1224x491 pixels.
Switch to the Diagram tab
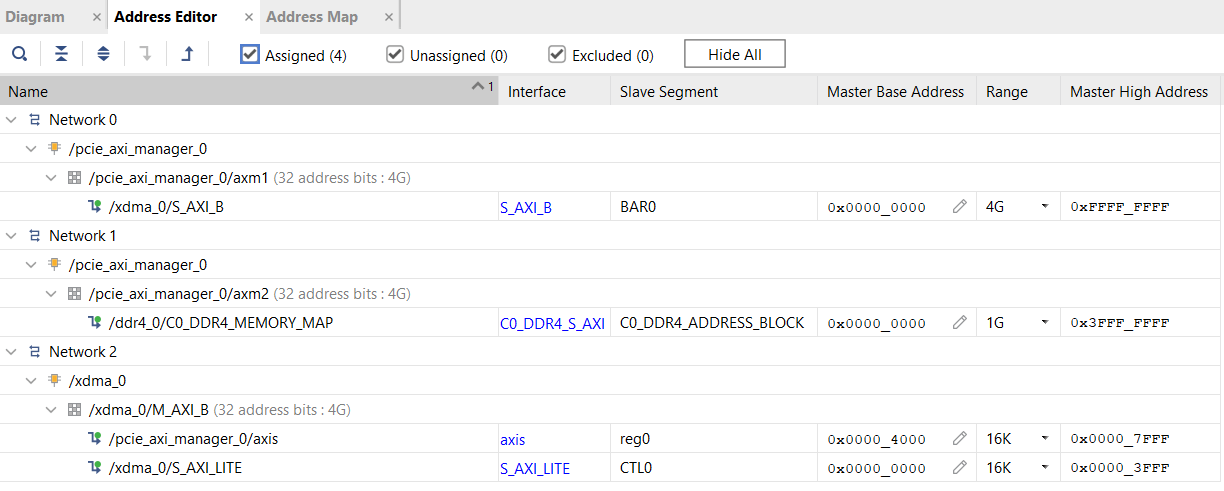35,17
